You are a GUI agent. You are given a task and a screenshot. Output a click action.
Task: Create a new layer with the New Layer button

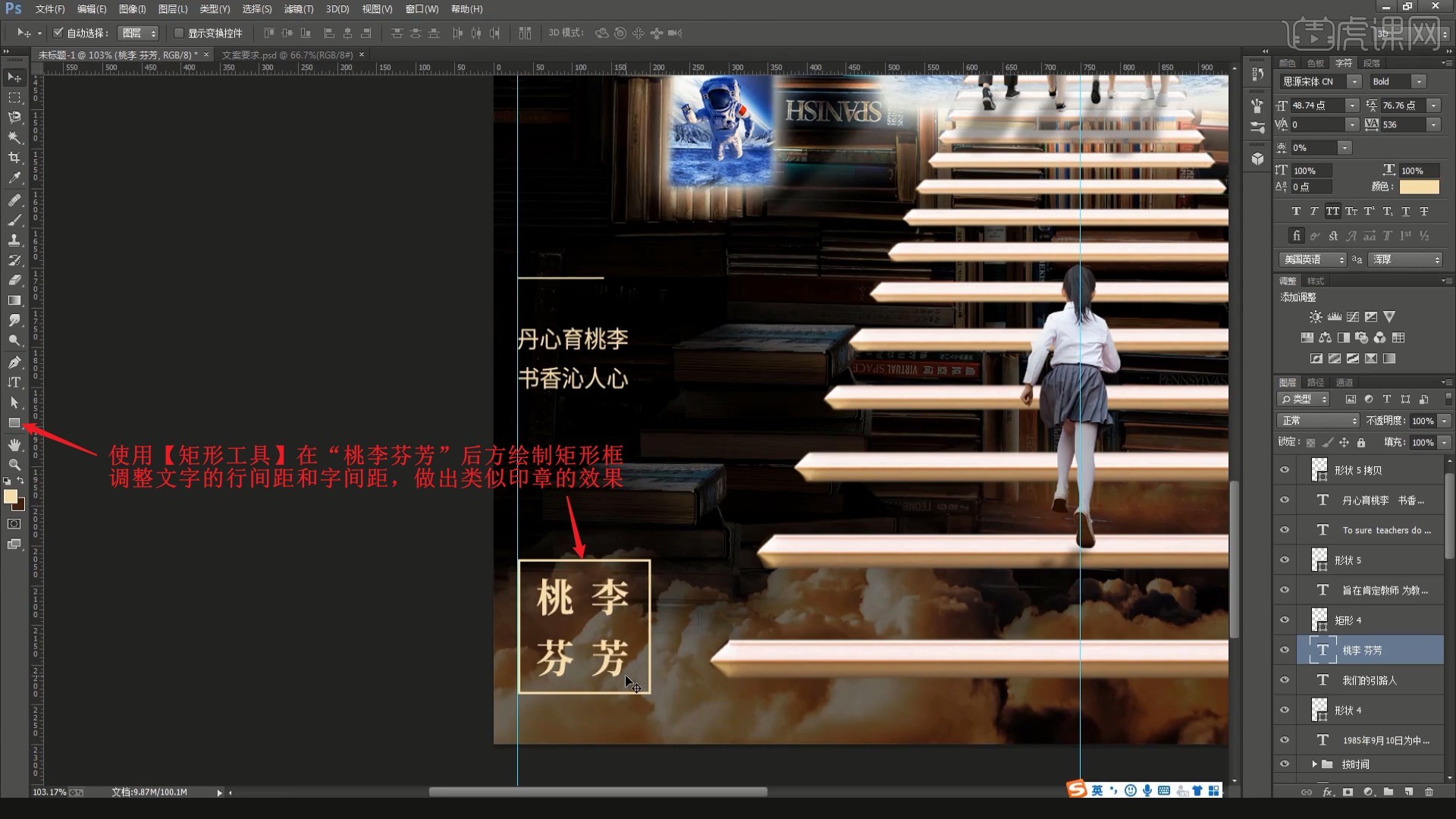[1407, 790]
